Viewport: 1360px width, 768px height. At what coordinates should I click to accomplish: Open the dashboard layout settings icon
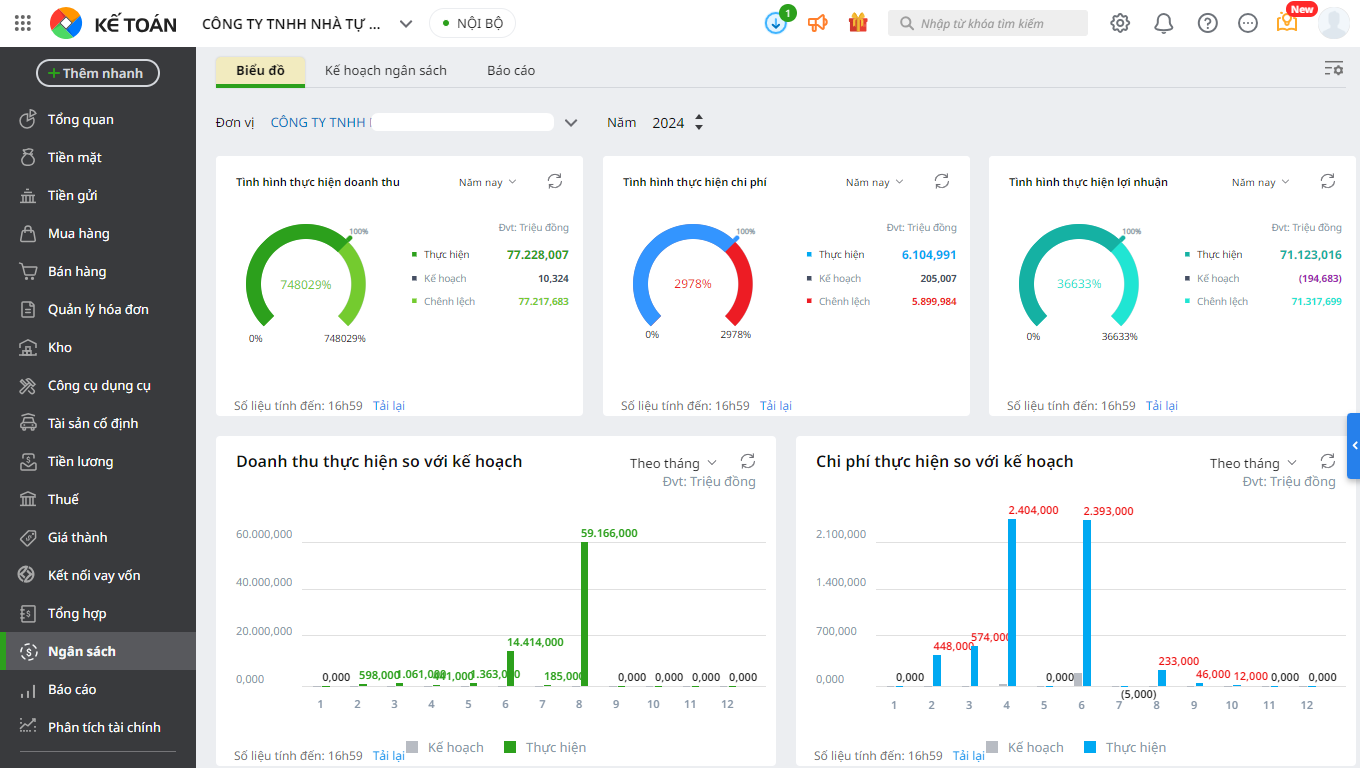tap(1334, 69)
